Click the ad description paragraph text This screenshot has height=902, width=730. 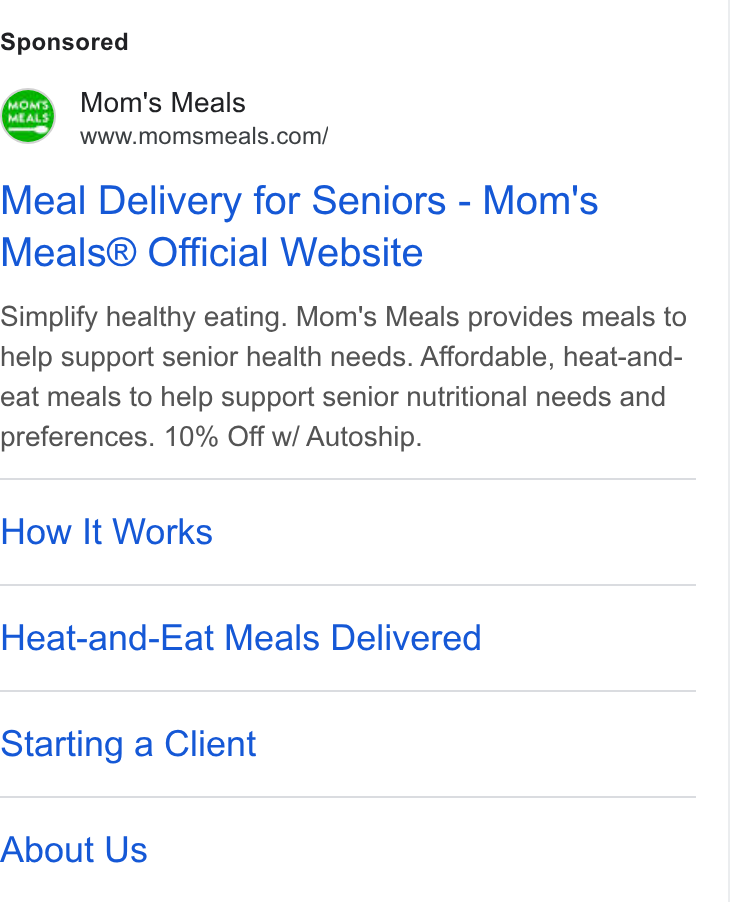point(343,377)
